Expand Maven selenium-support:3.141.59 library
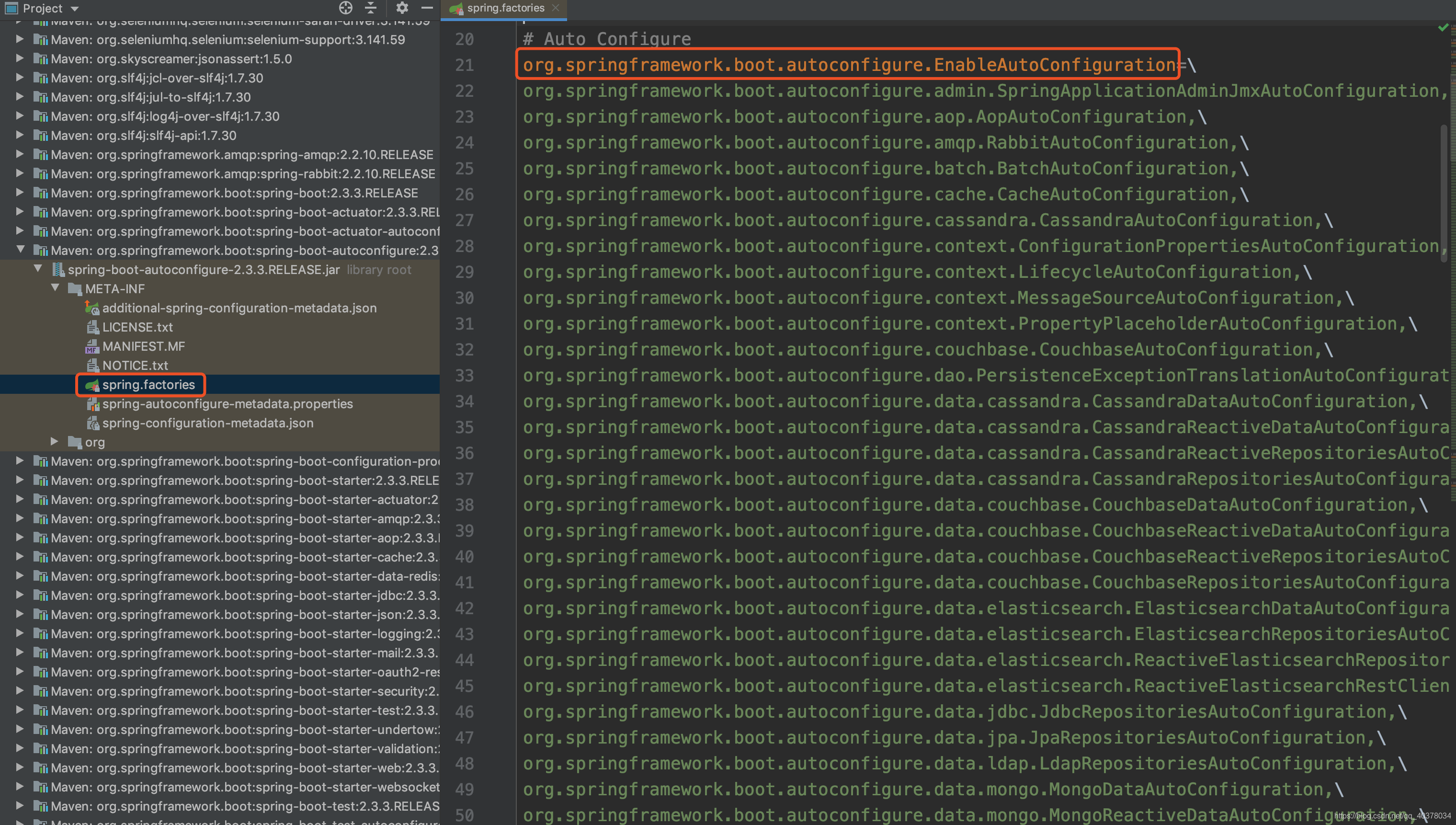 click(20, 39)
